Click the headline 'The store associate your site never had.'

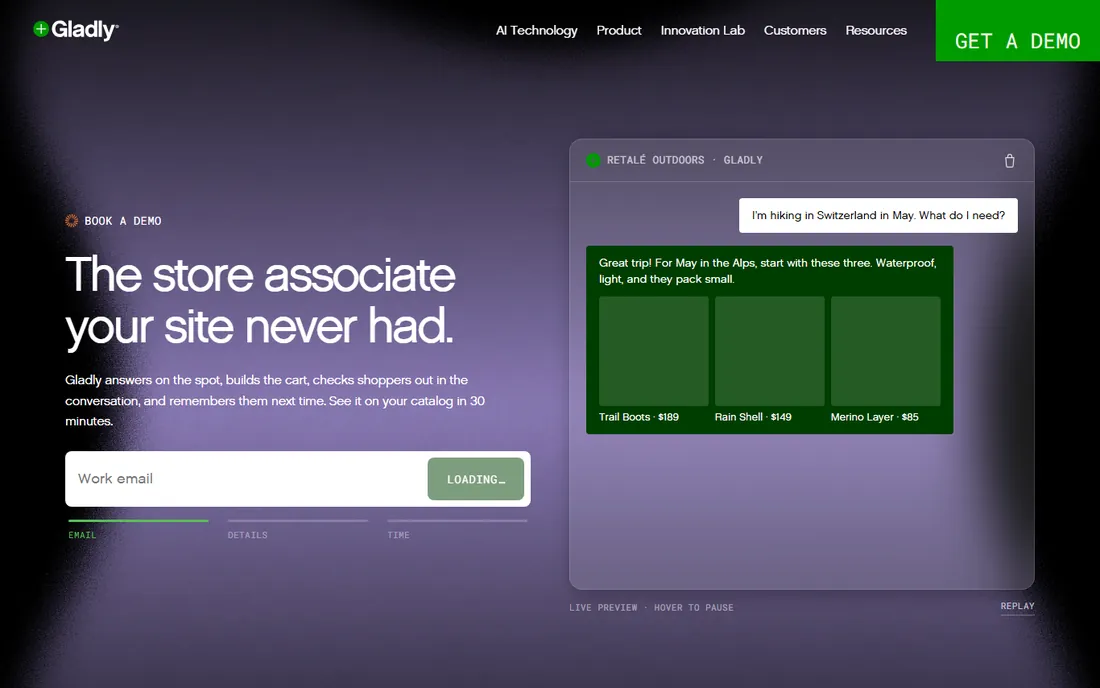coord(260,300)
